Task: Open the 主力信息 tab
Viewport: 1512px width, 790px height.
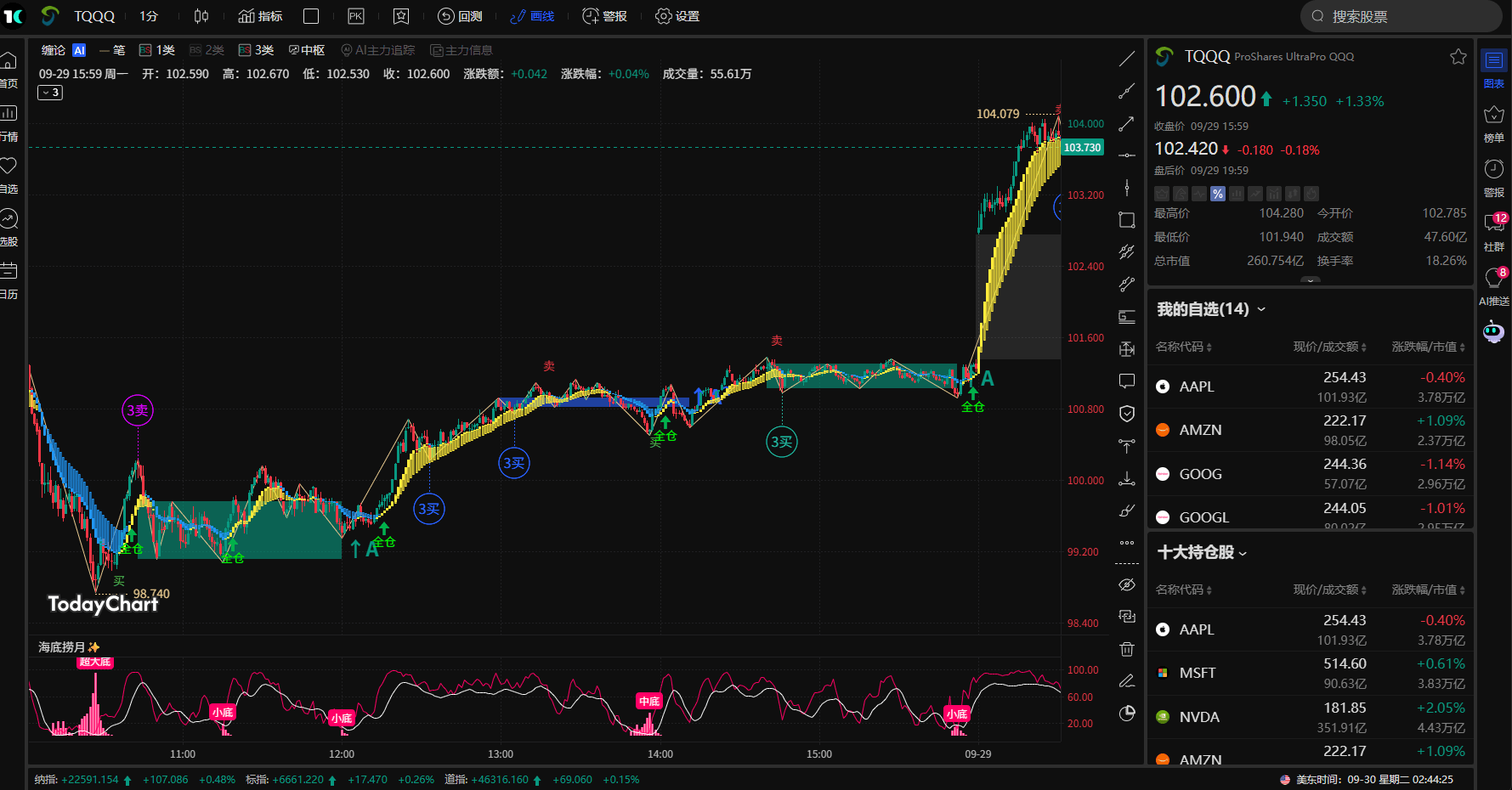Action: (x=462, y=50)
